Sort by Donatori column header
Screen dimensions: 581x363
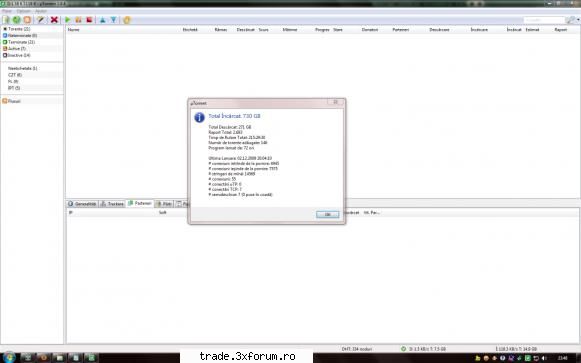point(370,29)
